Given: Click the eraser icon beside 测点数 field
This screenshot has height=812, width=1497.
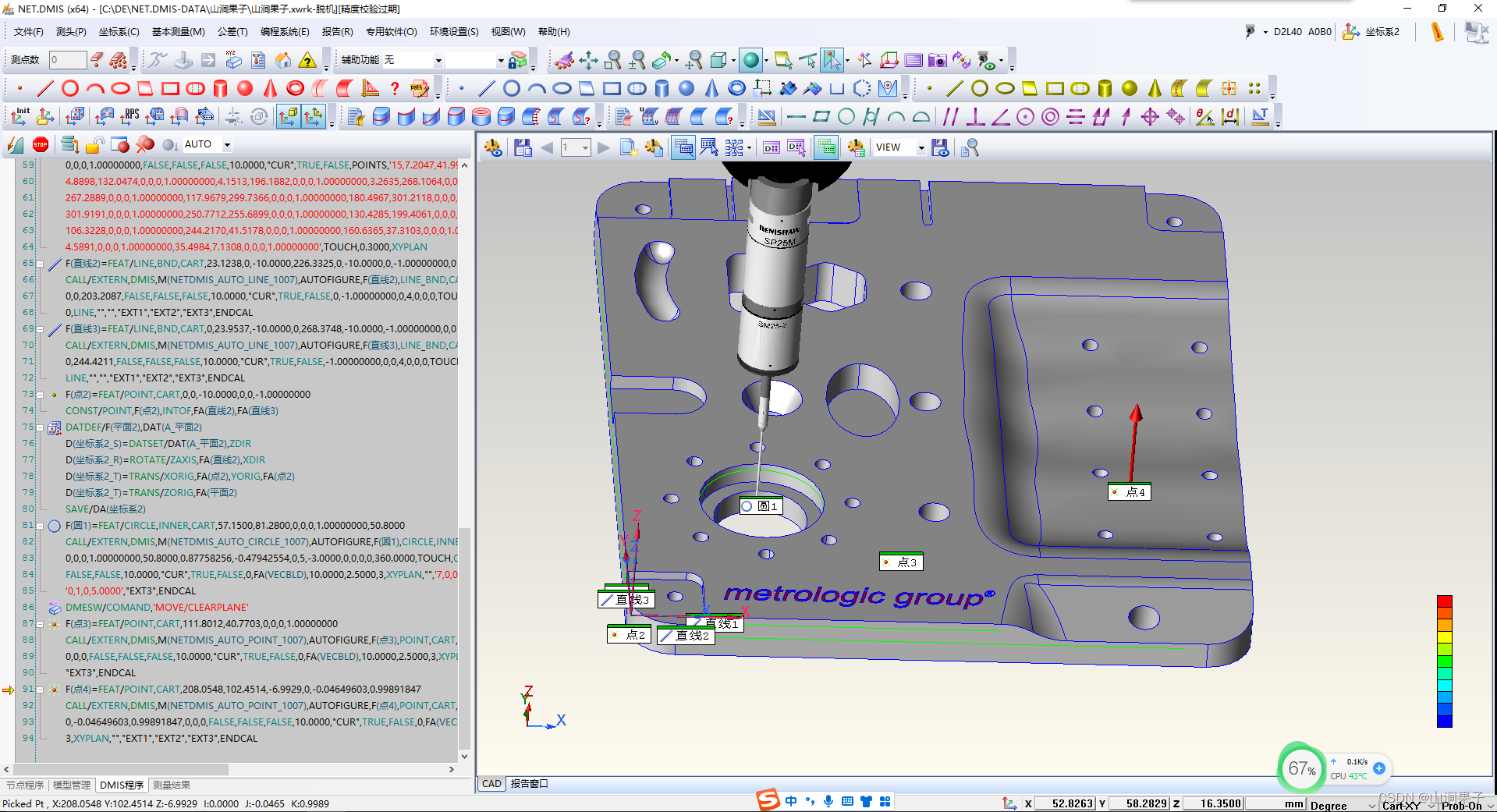Looking at the screenshot, I should pos(97,60).
